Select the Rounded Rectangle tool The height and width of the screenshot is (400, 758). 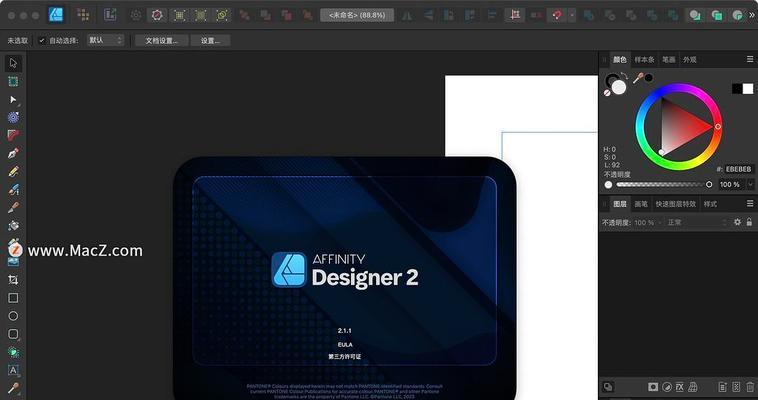click(13, 334)
